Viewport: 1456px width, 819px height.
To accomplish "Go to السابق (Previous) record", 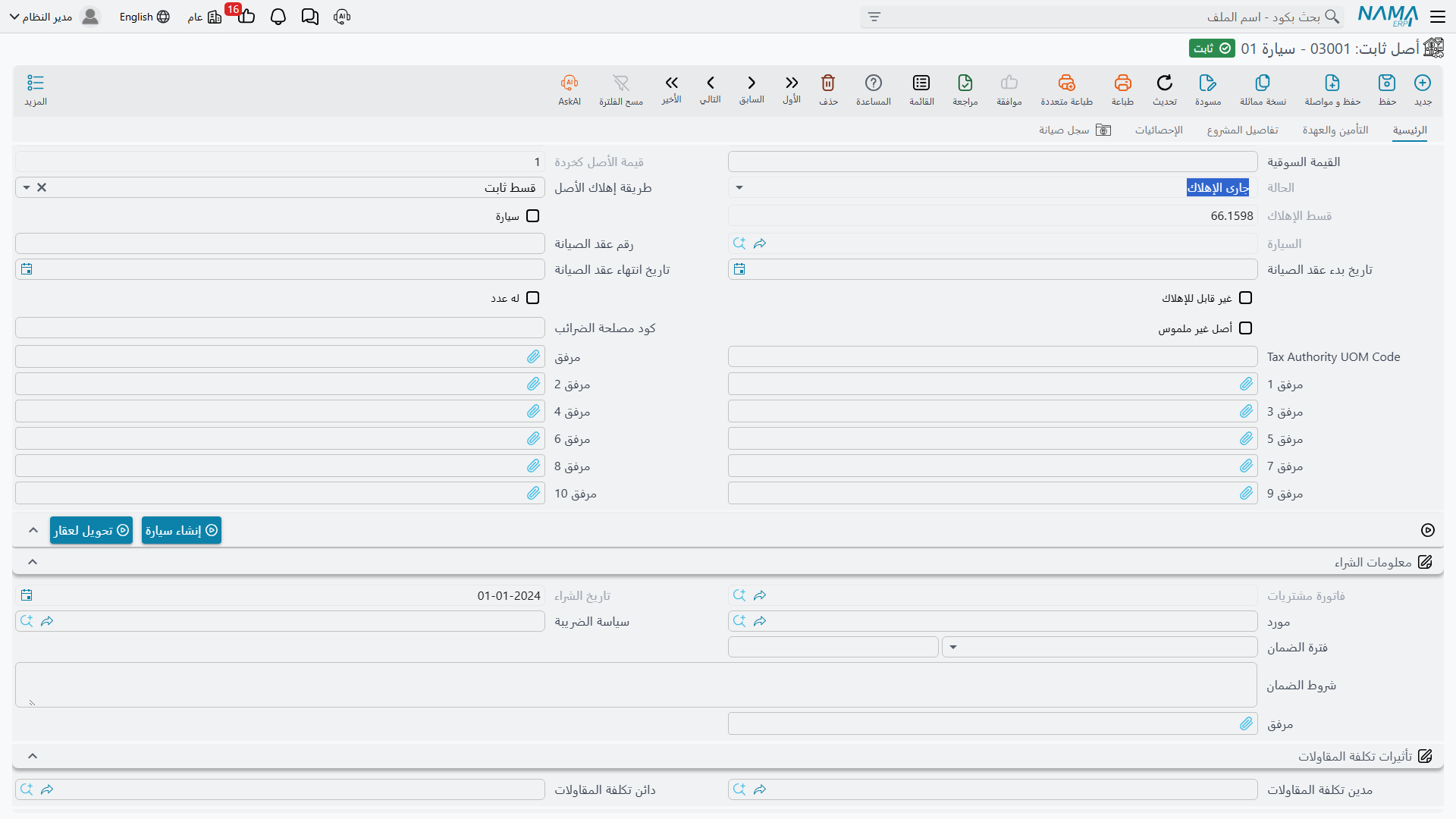I will coord(752,83).
